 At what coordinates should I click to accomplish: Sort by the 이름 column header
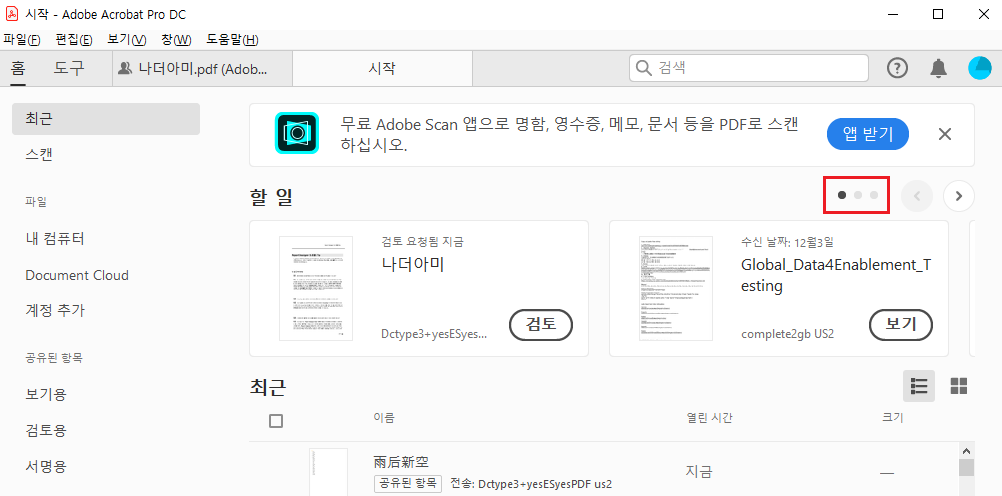coord(384,418)
